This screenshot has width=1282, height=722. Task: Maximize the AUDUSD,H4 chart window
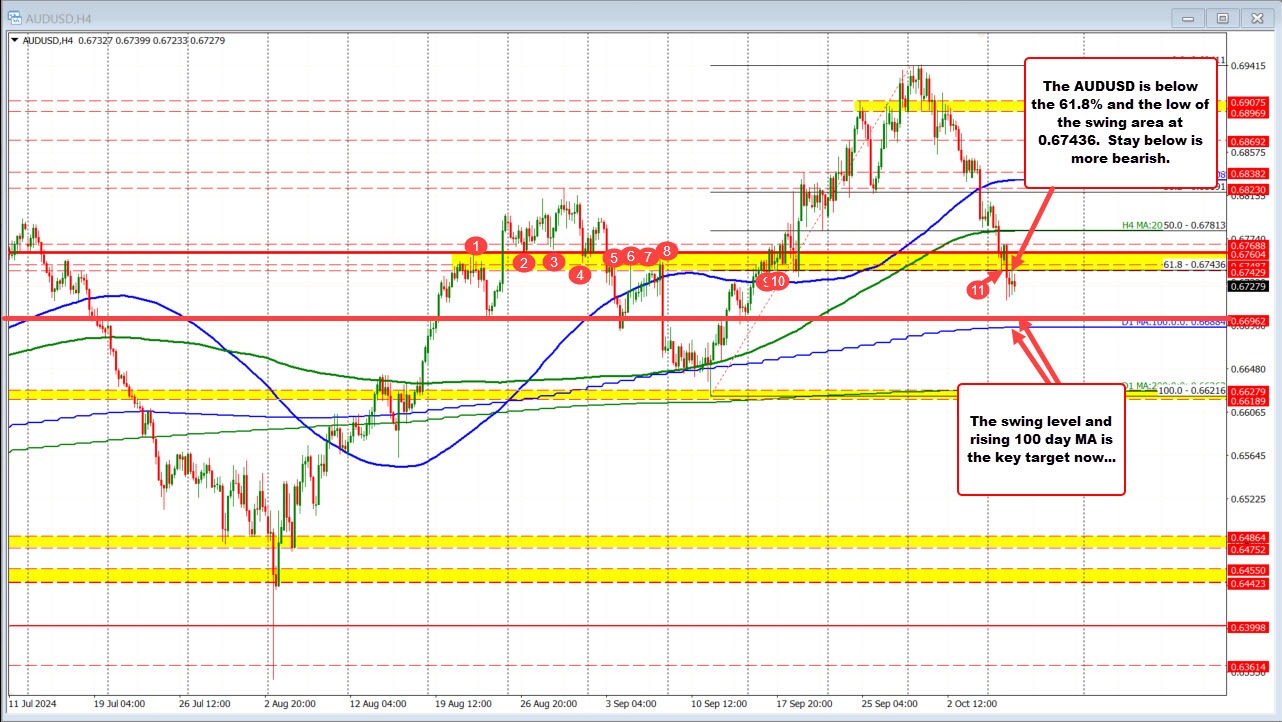(x=1221, y=17)
